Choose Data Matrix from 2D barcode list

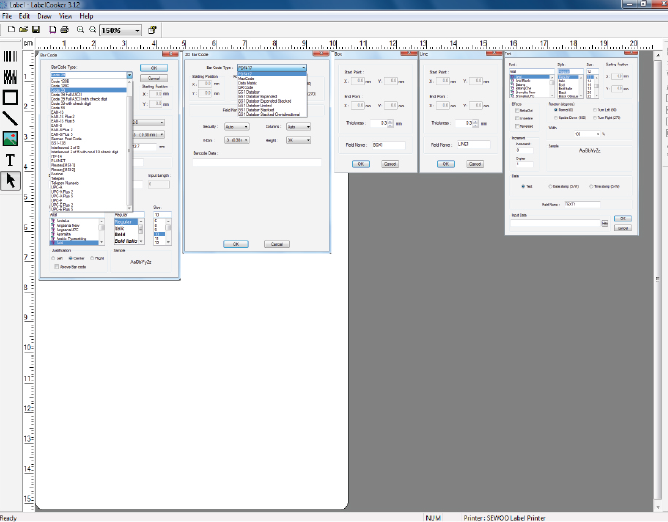pyautogui.click(x=247, y=83)
